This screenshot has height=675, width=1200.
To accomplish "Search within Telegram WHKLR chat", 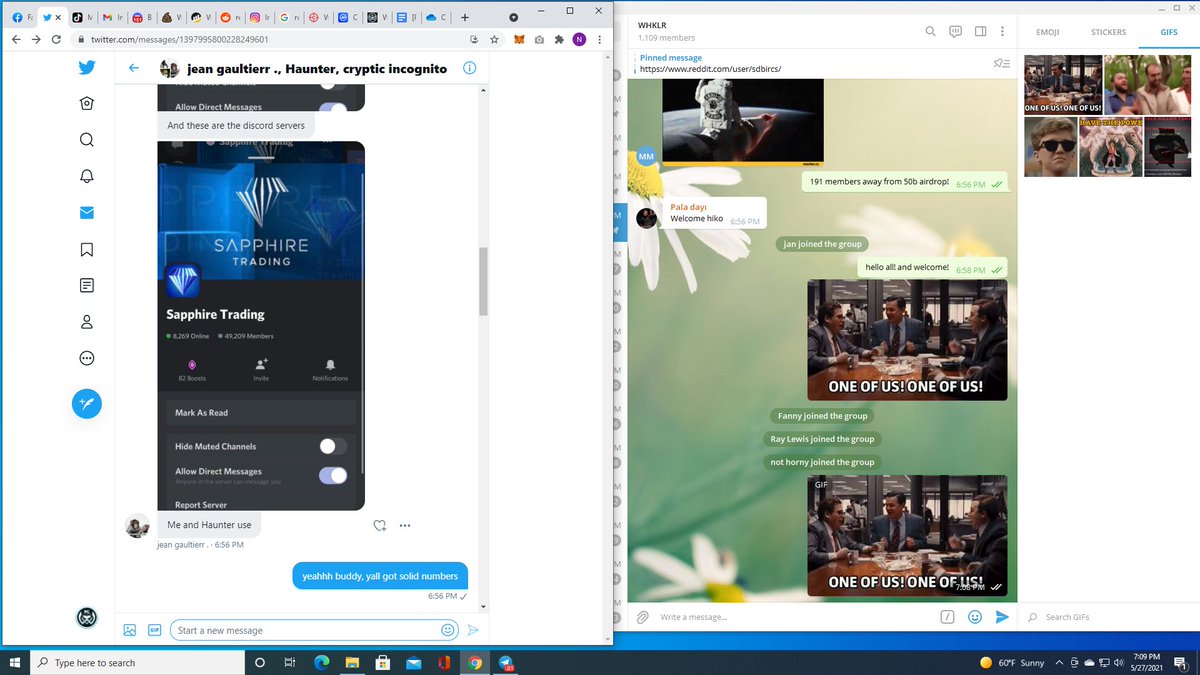I will tap(931, 32).
